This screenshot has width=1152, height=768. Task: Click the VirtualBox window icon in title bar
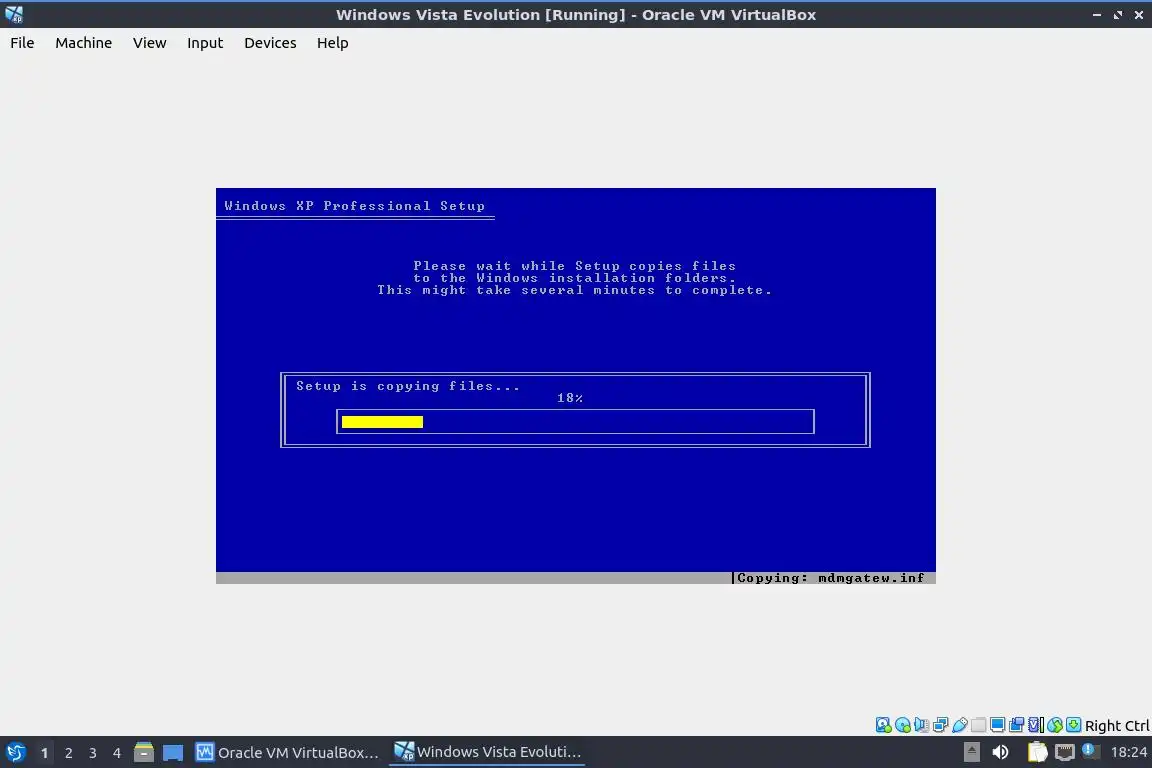(14, 14)
